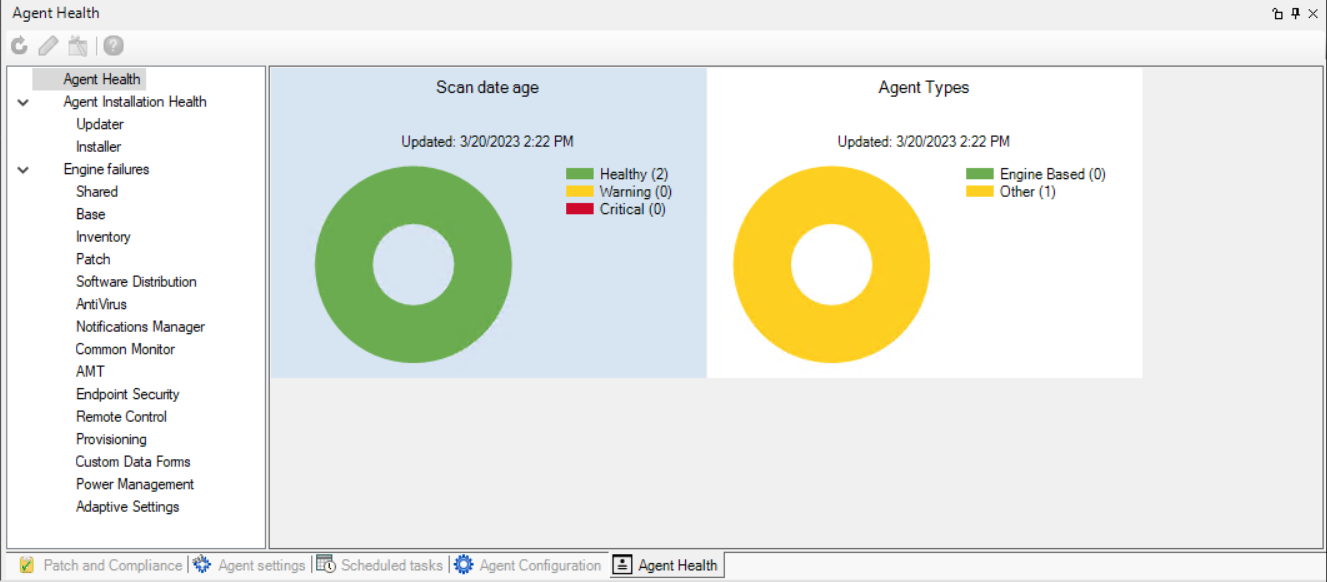Select Updater in the tree

[x=100, y=124]
